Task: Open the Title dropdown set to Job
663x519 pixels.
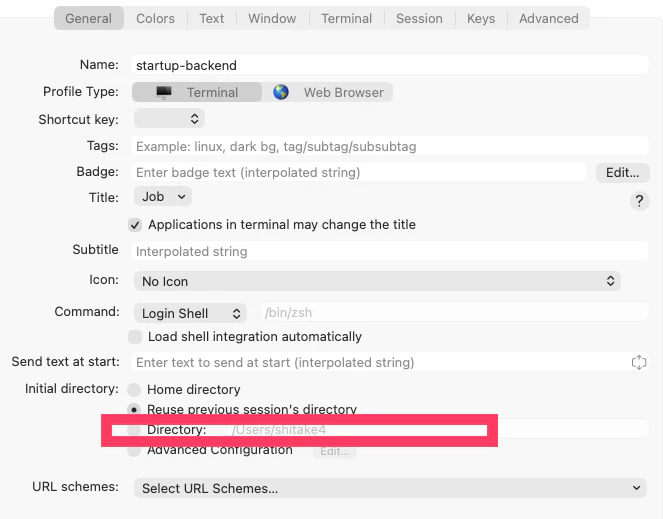Action: 163,197
